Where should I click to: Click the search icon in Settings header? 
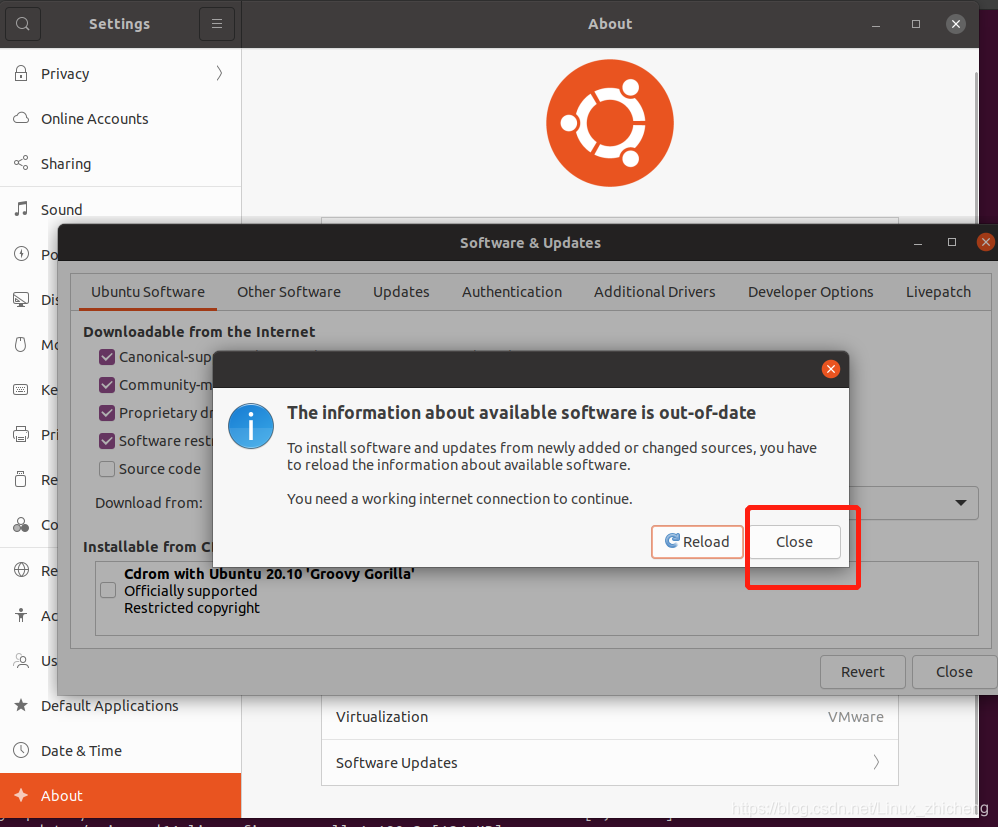click(23, 24)
